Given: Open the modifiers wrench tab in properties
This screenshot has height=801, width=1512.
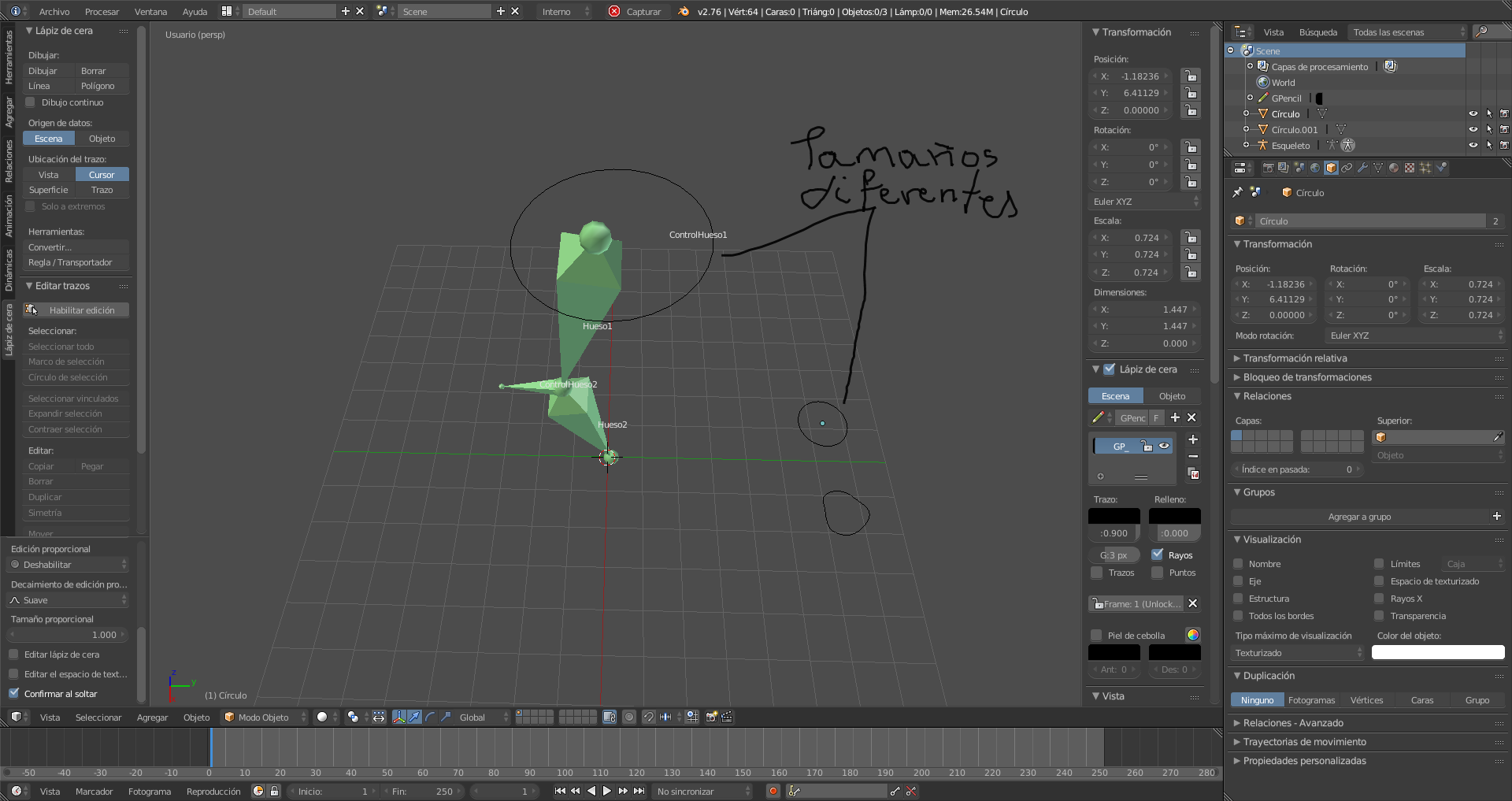Looking at the screenshot, I should (1362, 168).
